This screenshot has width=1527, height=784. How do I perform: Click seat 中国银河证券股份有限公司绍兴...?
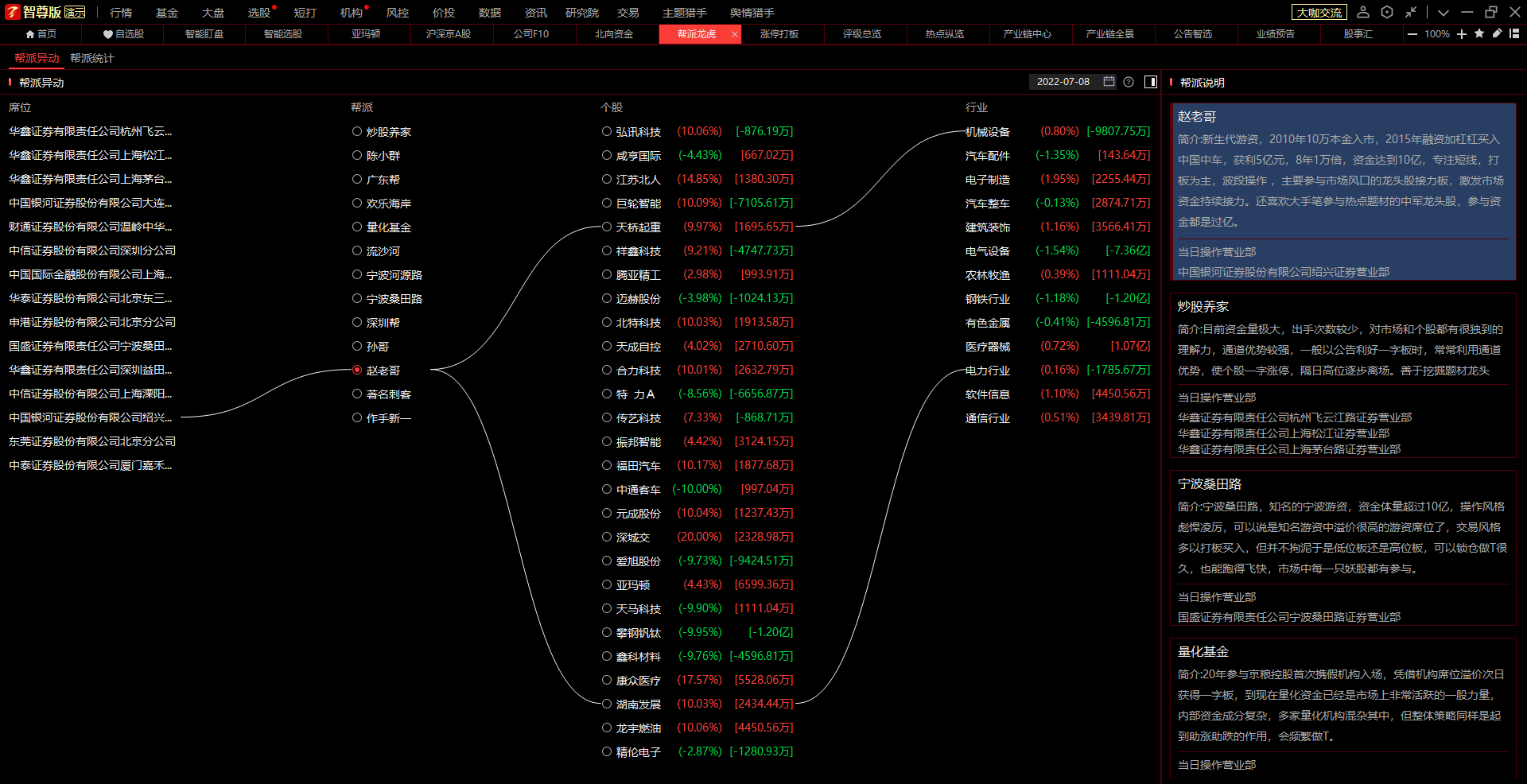90,417
